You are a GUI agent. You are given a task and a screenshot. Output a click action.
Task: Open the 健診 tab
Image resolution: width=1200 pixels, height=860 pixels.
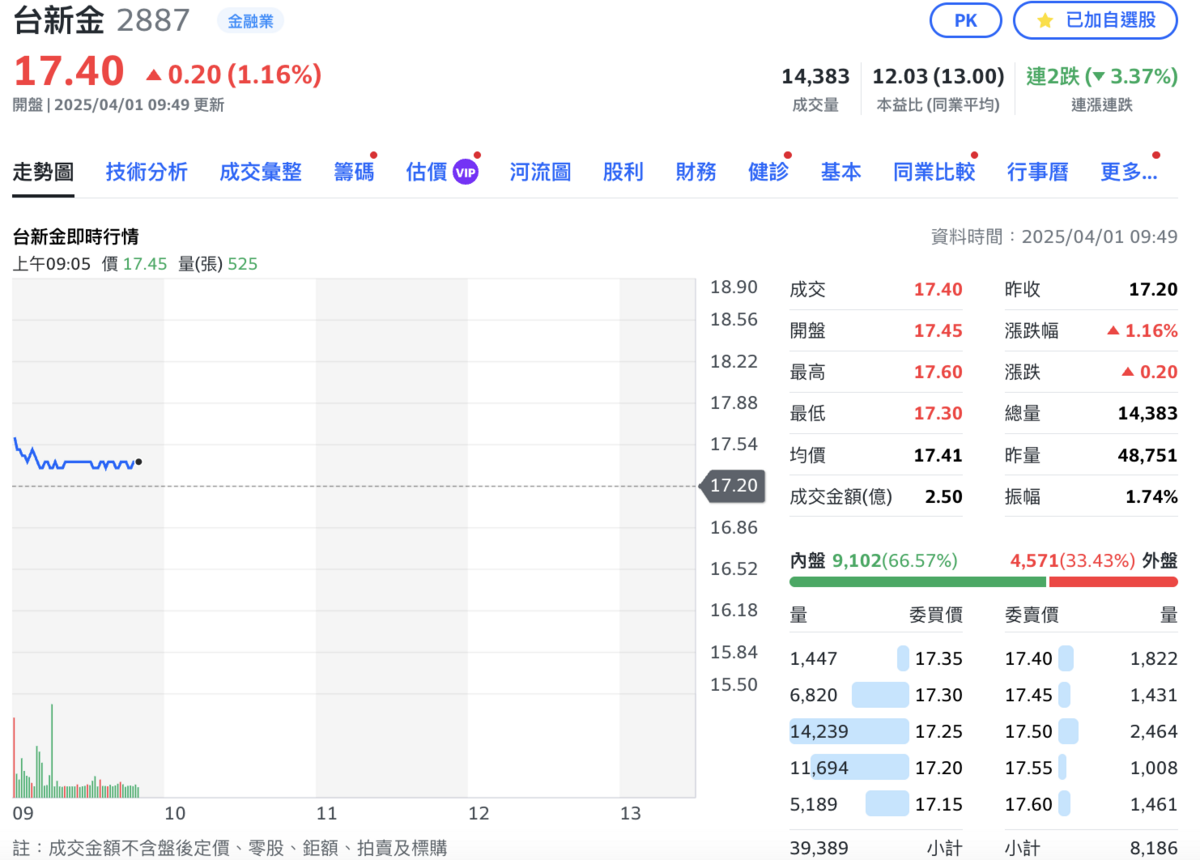coord(768,172)
